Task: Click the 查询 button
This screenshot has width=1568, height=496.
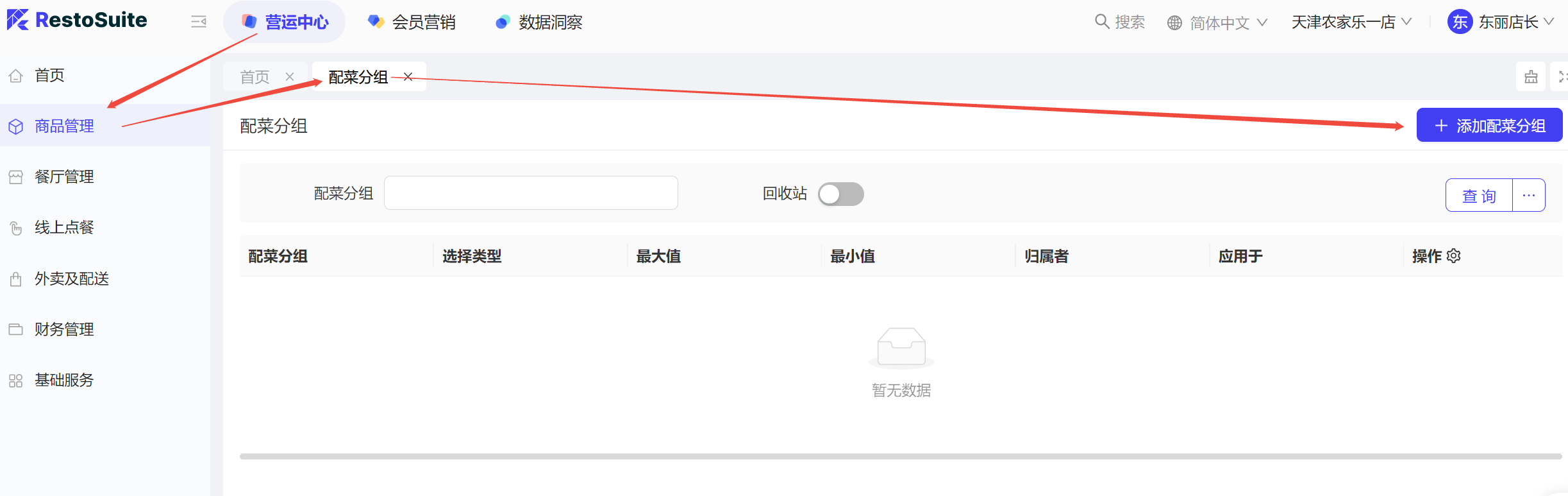Action: tap(1479, 195)
